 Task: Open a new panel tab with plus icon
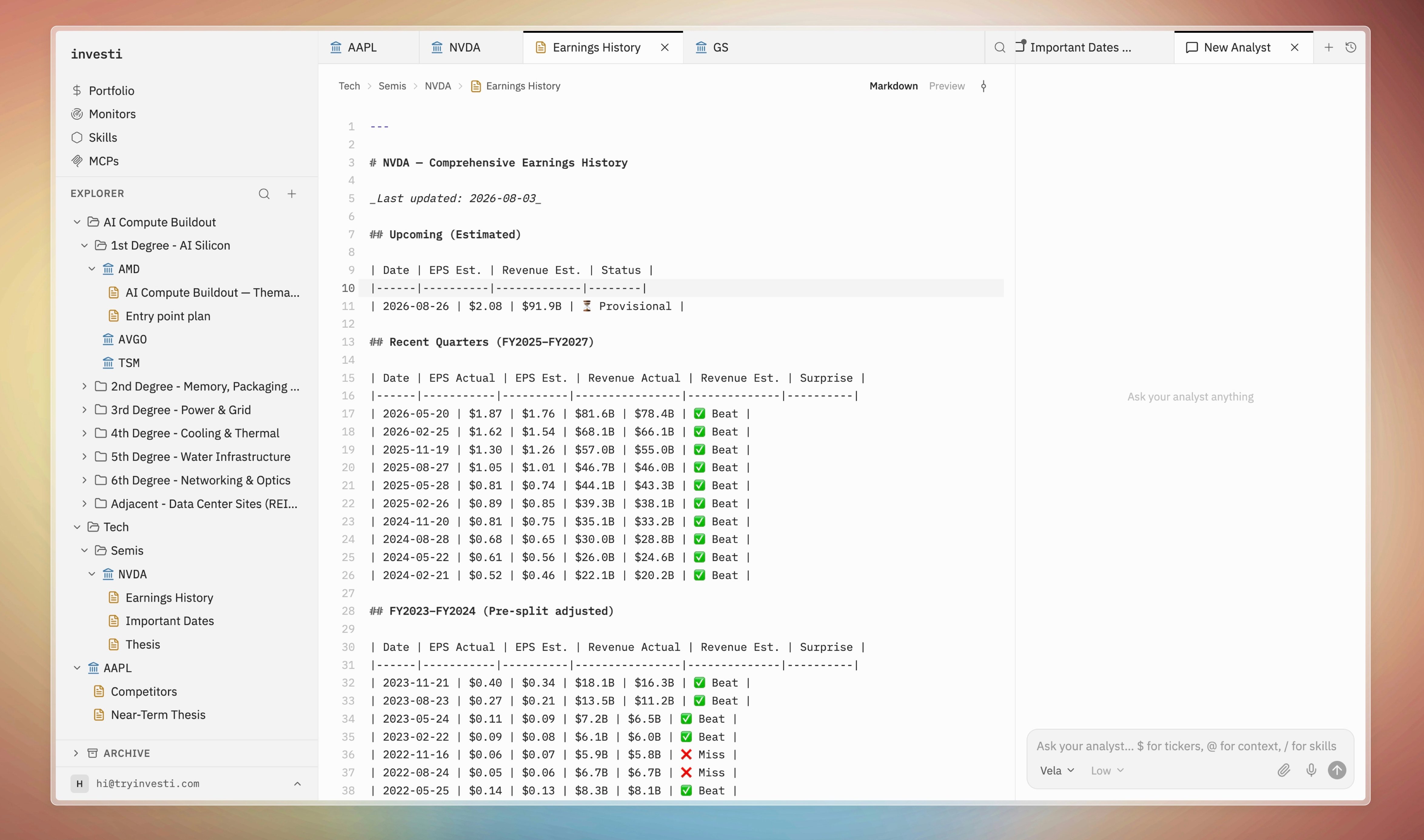[1329, 48]
